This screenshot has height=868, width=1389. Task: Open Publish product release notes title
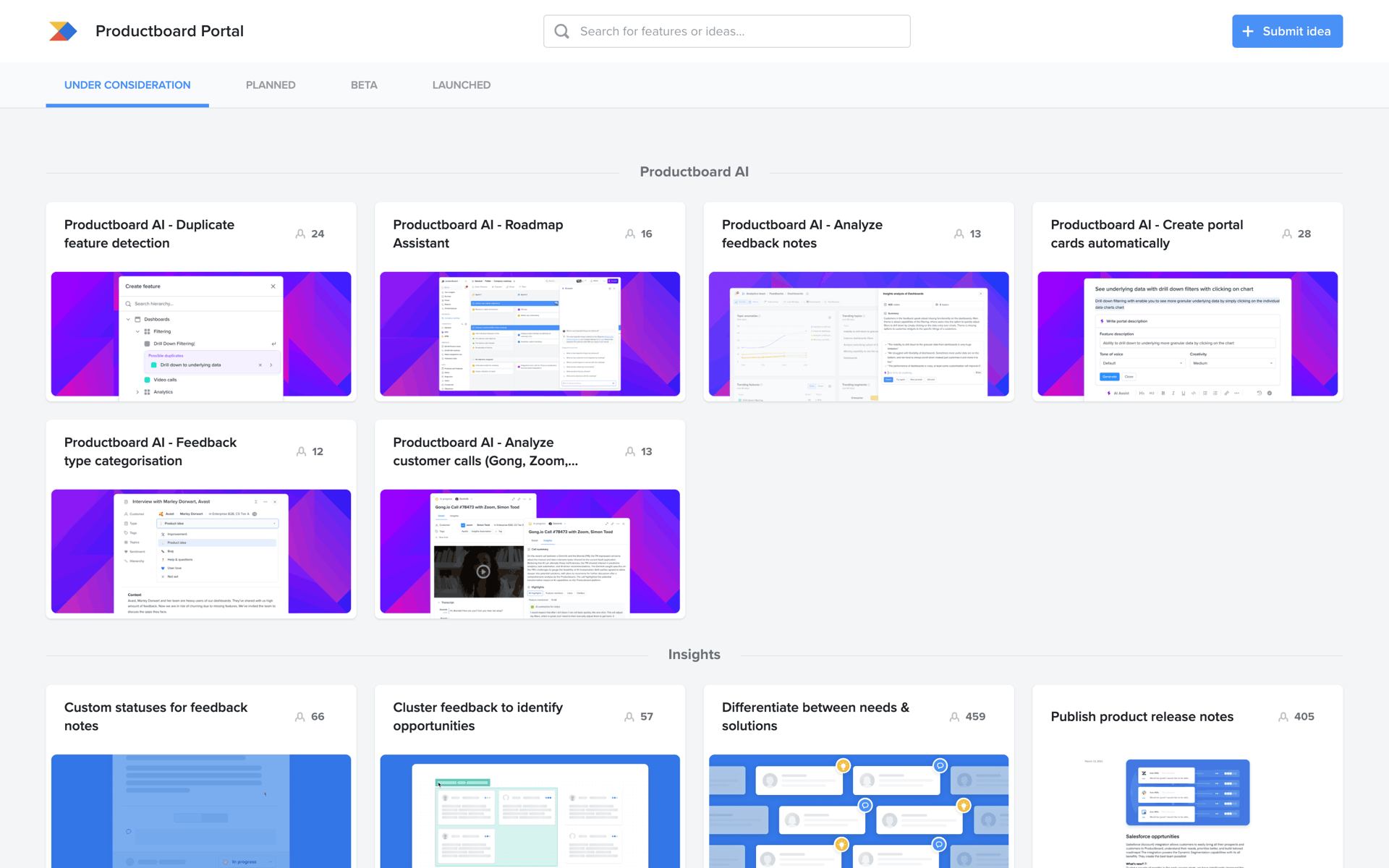click(x=1142, y=717)
